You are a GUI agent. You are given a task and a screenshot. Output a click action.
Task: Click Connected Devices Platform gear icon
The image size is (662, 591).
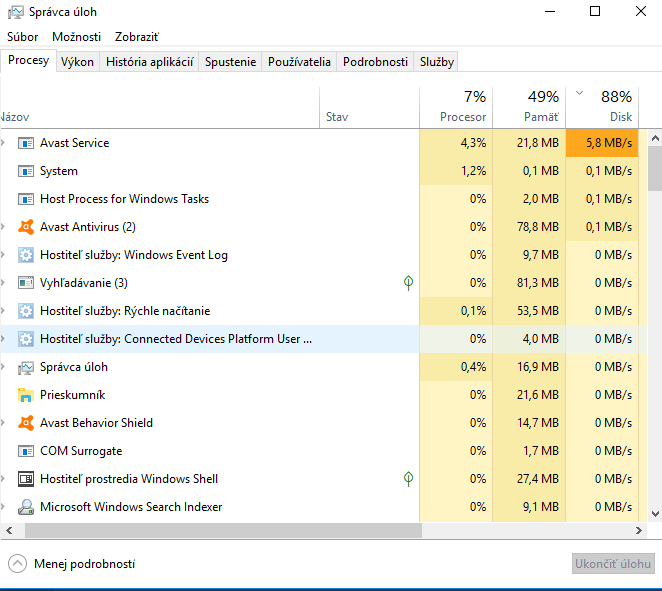click(26, 339)
